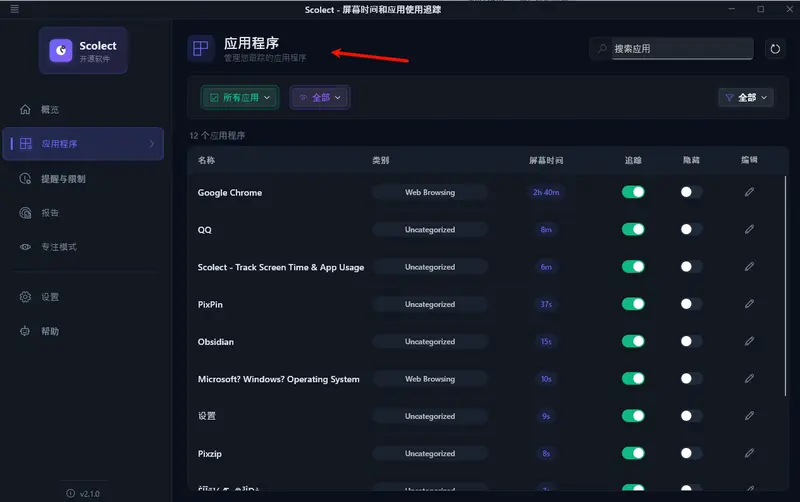Click the Scolect logo card
The height and width of the screenshot is (502, 800).
pyautogui.click(x=83, y=51)
